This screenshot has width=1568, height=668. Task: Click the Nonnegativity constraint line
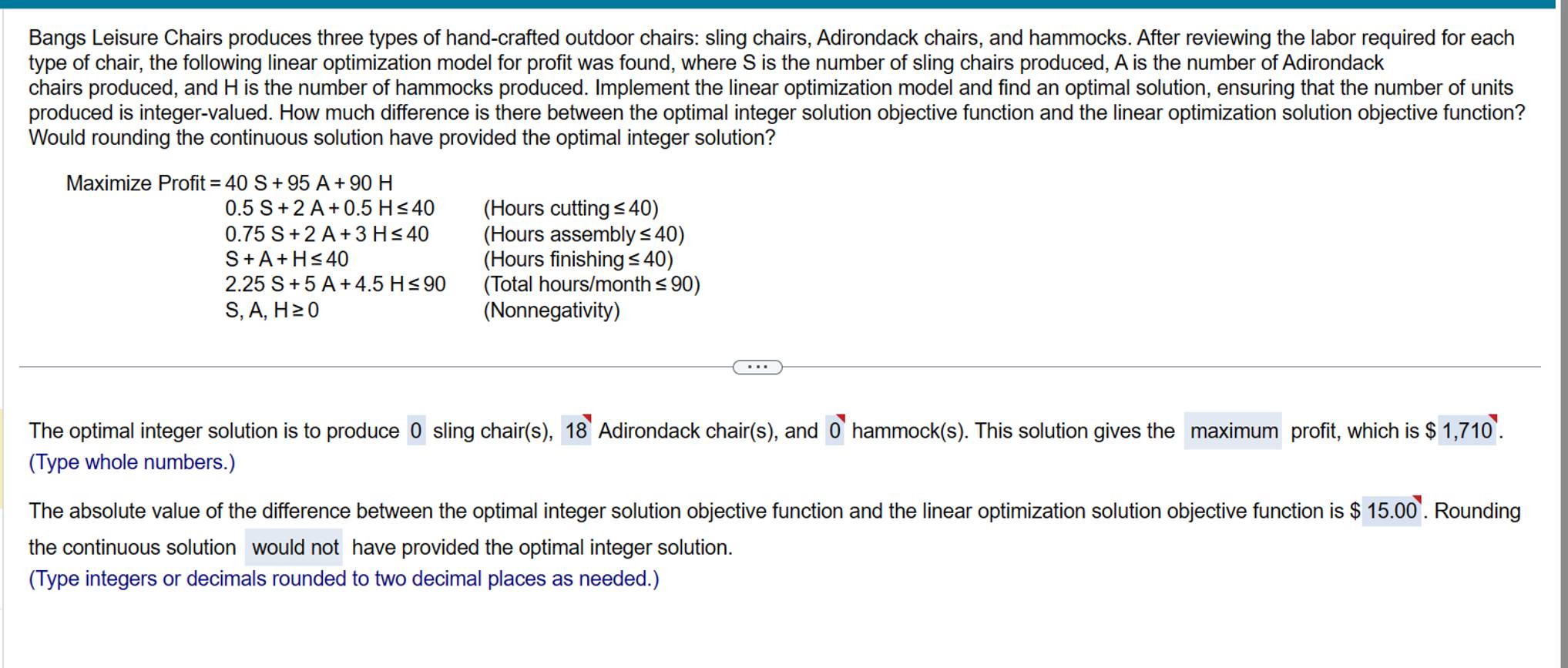pos(271,311)
